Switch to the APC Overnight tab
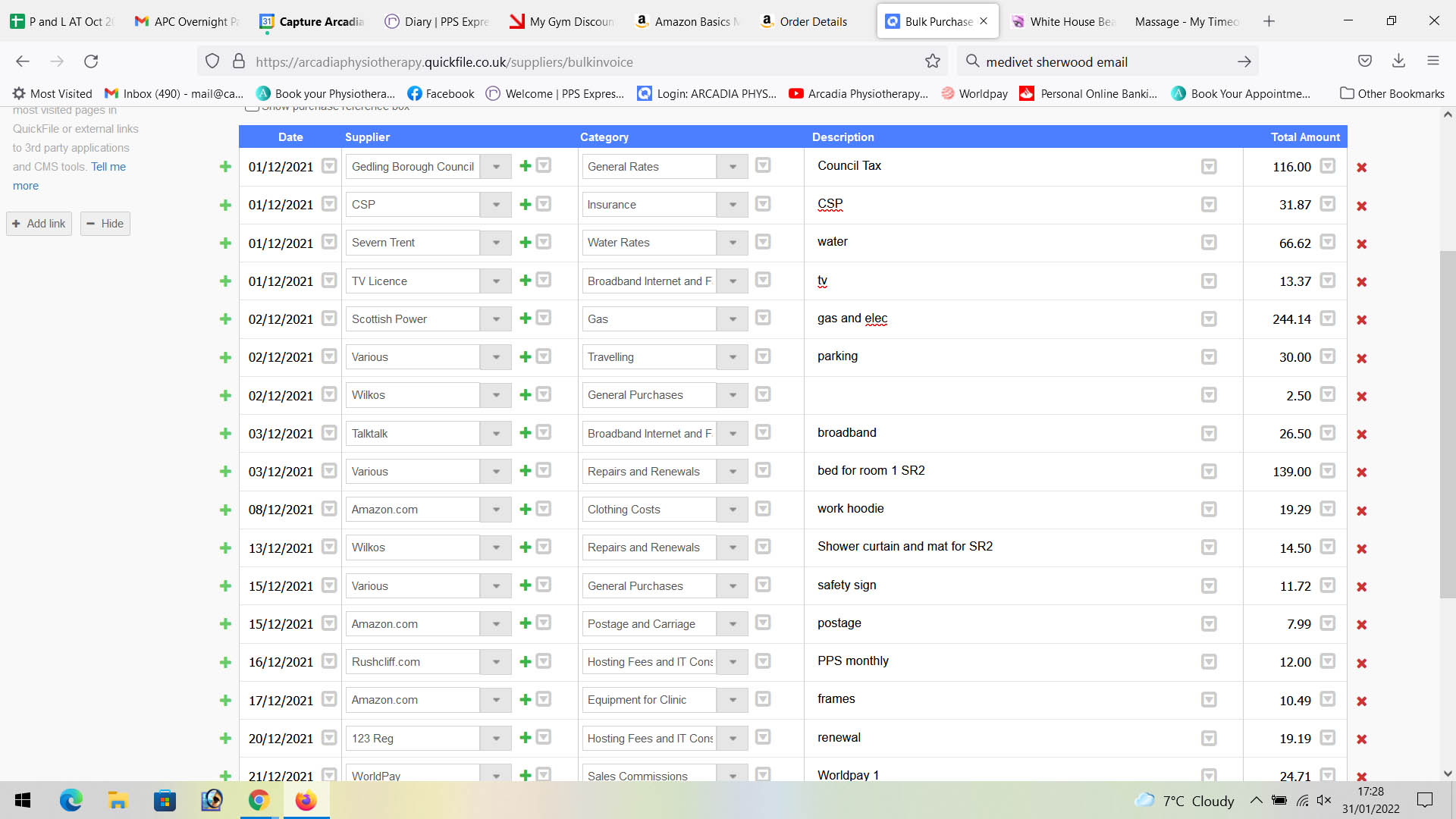Viewport: 1456px width, 819px height. pyautogui.click(x=187, y=21)
